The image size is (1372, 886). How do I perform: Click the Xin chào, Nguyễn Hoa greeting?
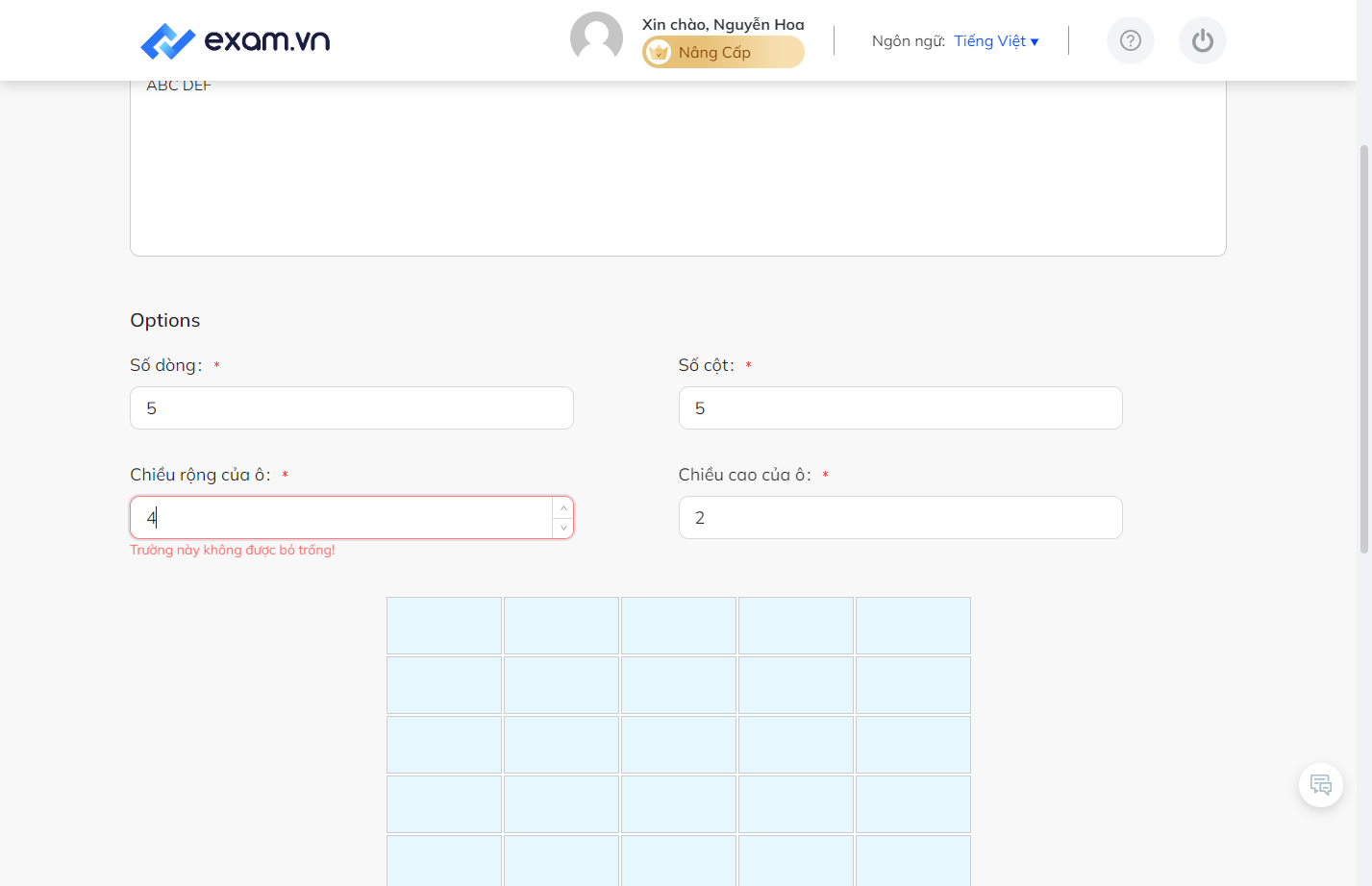pos(723,24)
